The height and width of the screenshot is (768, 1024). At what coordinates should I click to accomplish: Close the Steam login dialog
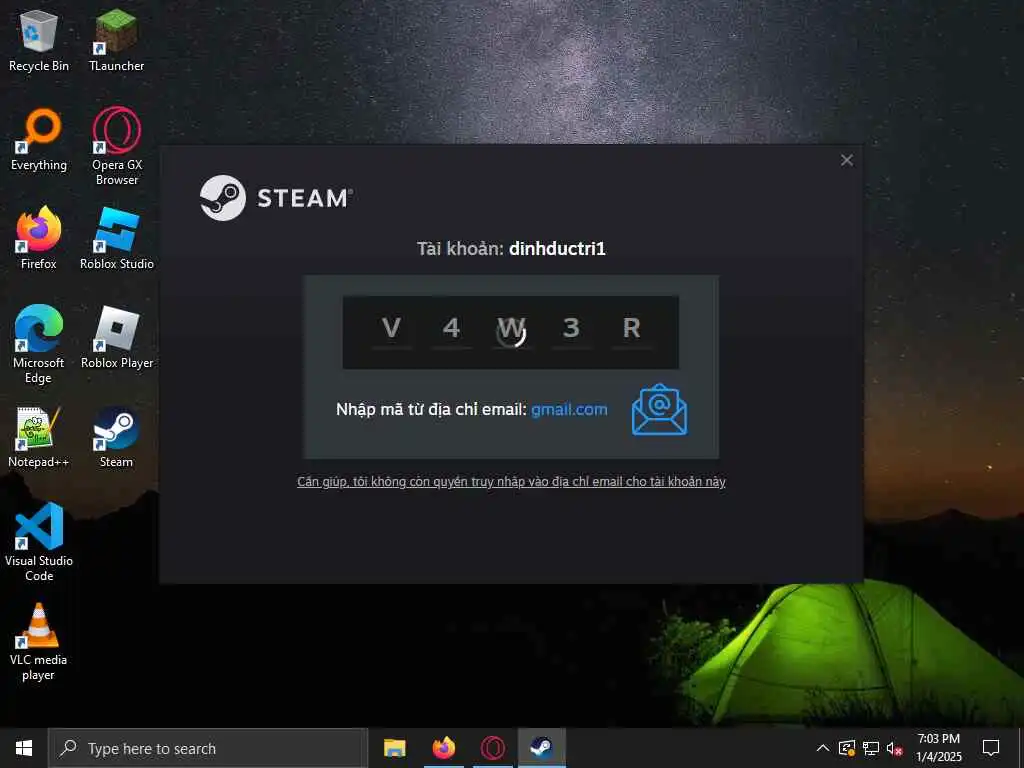point(846,160)
